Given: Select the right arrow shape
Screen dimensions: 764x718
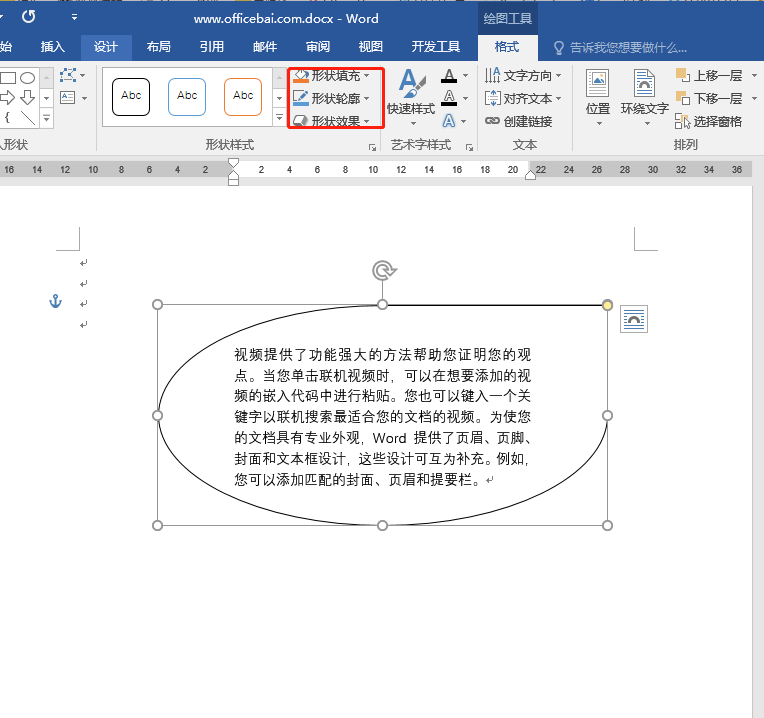Looking at the screenshot, I should [7, 97].
